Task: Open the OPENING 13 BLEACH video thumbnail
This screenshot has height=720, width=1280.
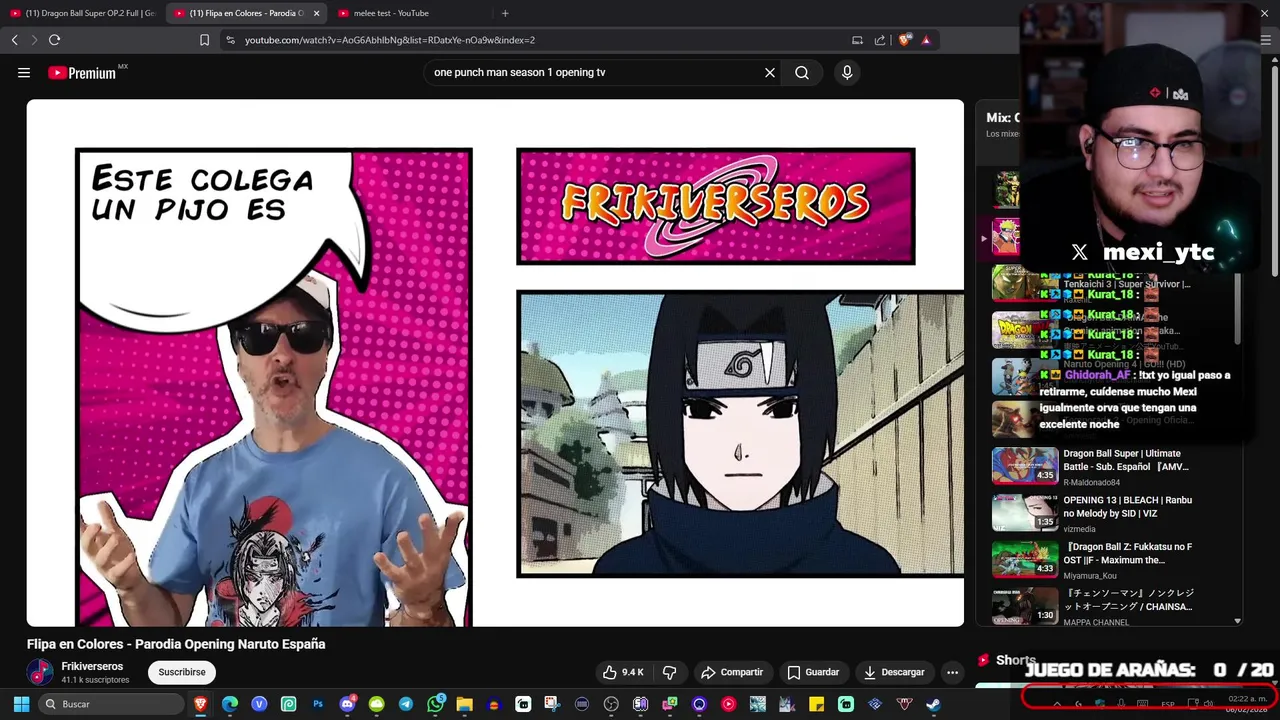Action: 1025,513
